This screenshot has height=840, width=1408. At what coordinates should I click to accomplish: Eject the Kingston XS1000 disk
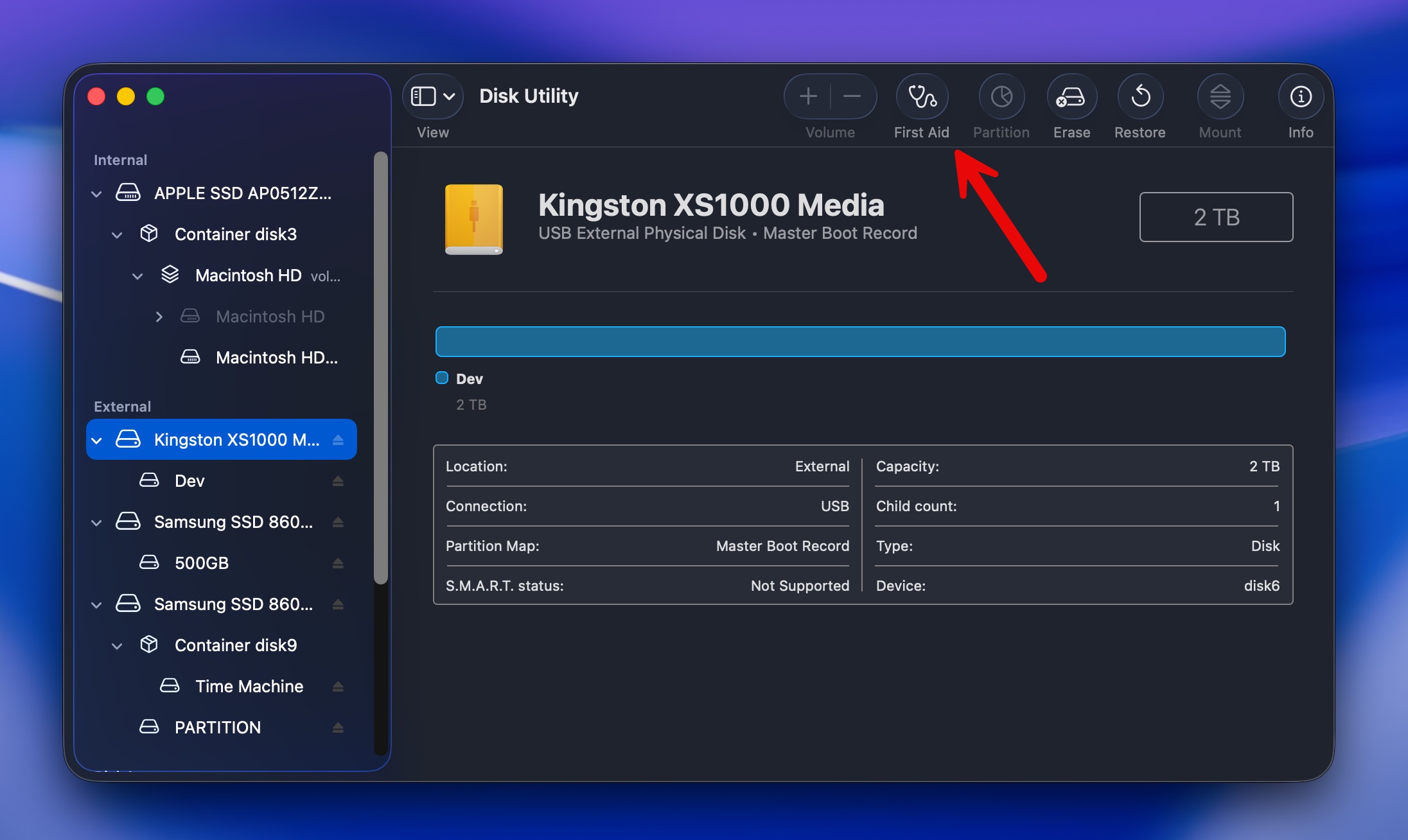point(338,440)
